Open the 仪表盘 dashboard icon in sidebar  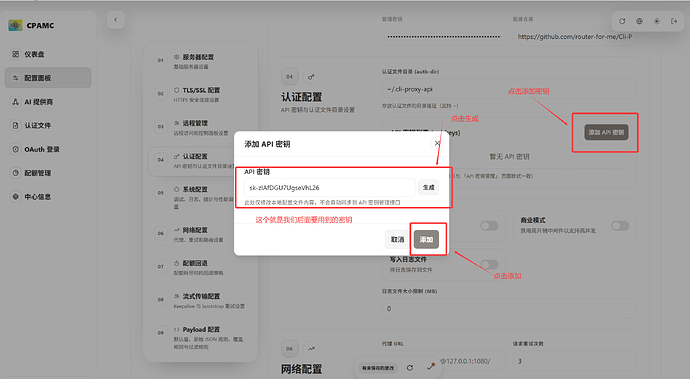[15, 54]
